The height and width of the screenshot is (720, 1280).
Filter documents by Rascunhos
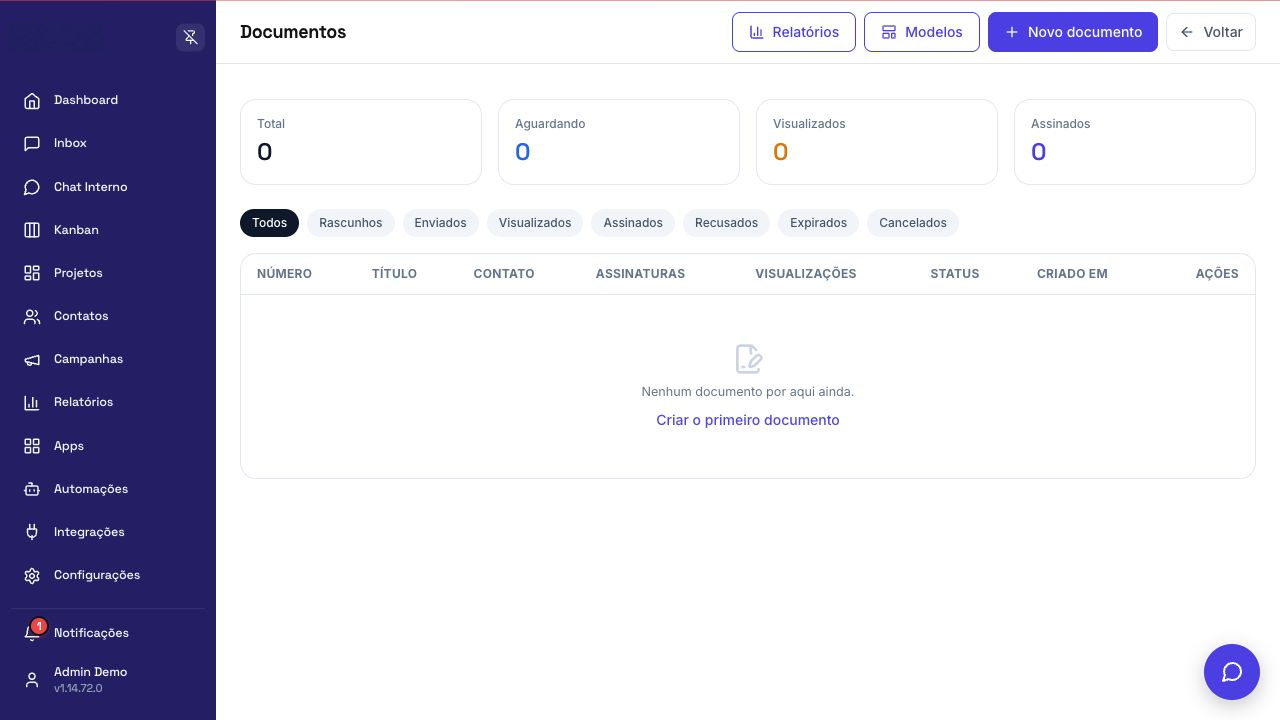coord(351,223)
